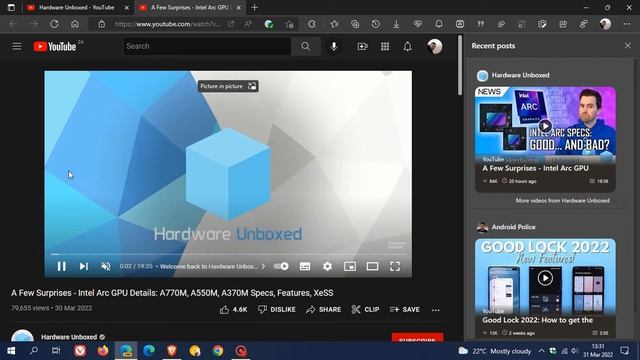The image size is (640, 360).
Task: Click the SHARE button
Action: 324,310
